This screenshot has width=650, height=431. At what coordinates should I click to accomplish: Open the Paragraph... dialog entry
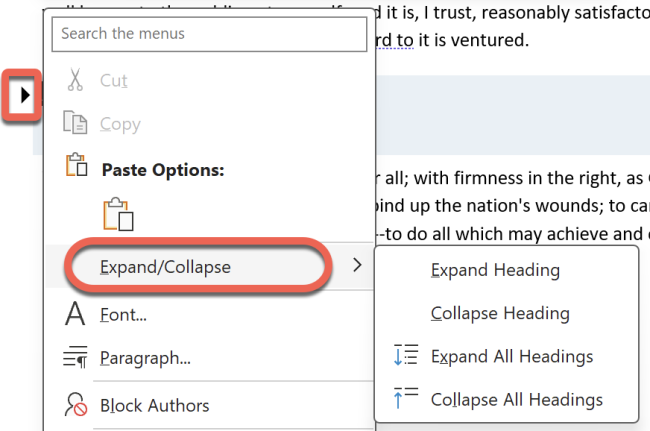click(145, 358)
